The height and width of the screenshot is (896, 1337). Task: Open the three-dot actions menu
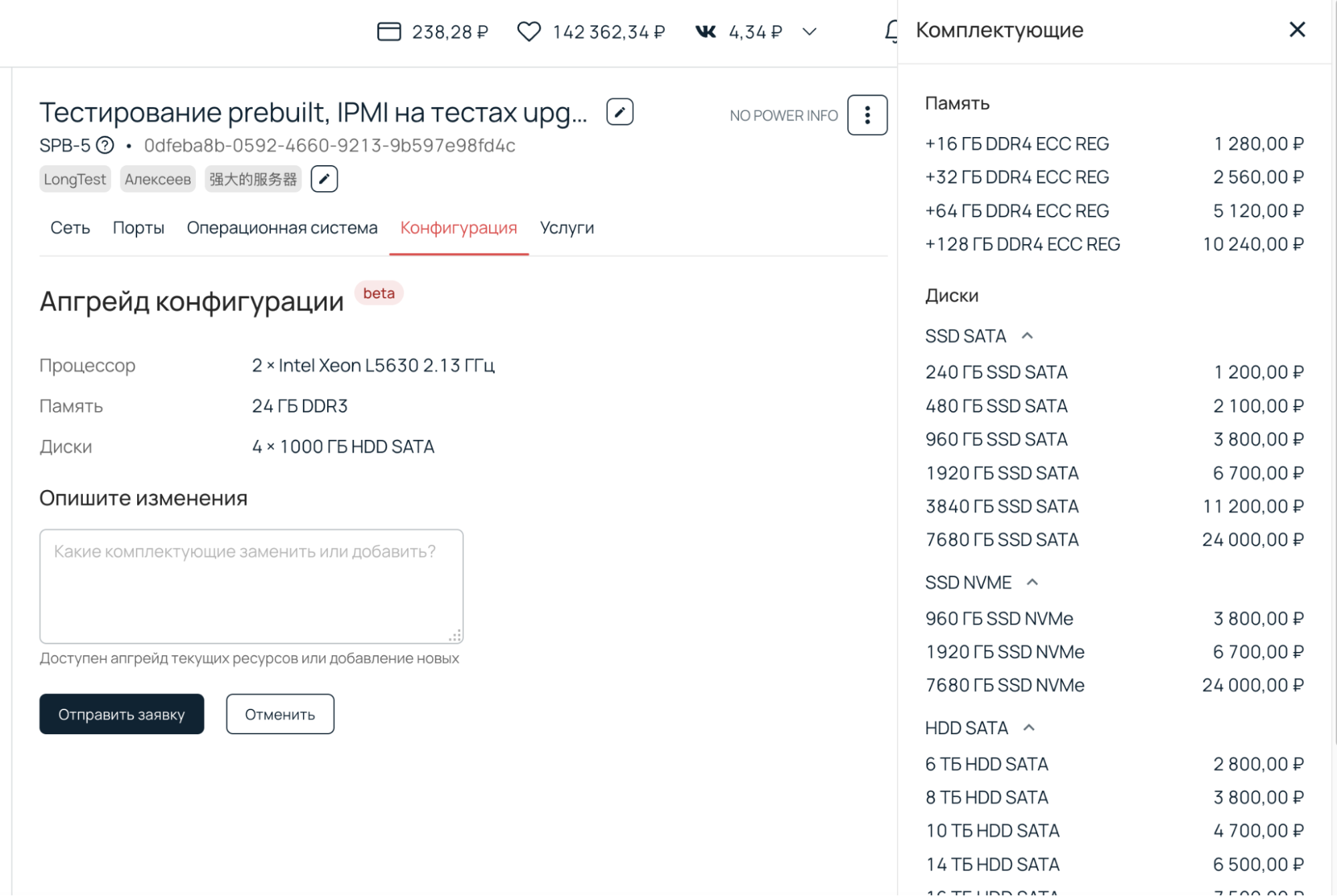click(x=867, y=115)
